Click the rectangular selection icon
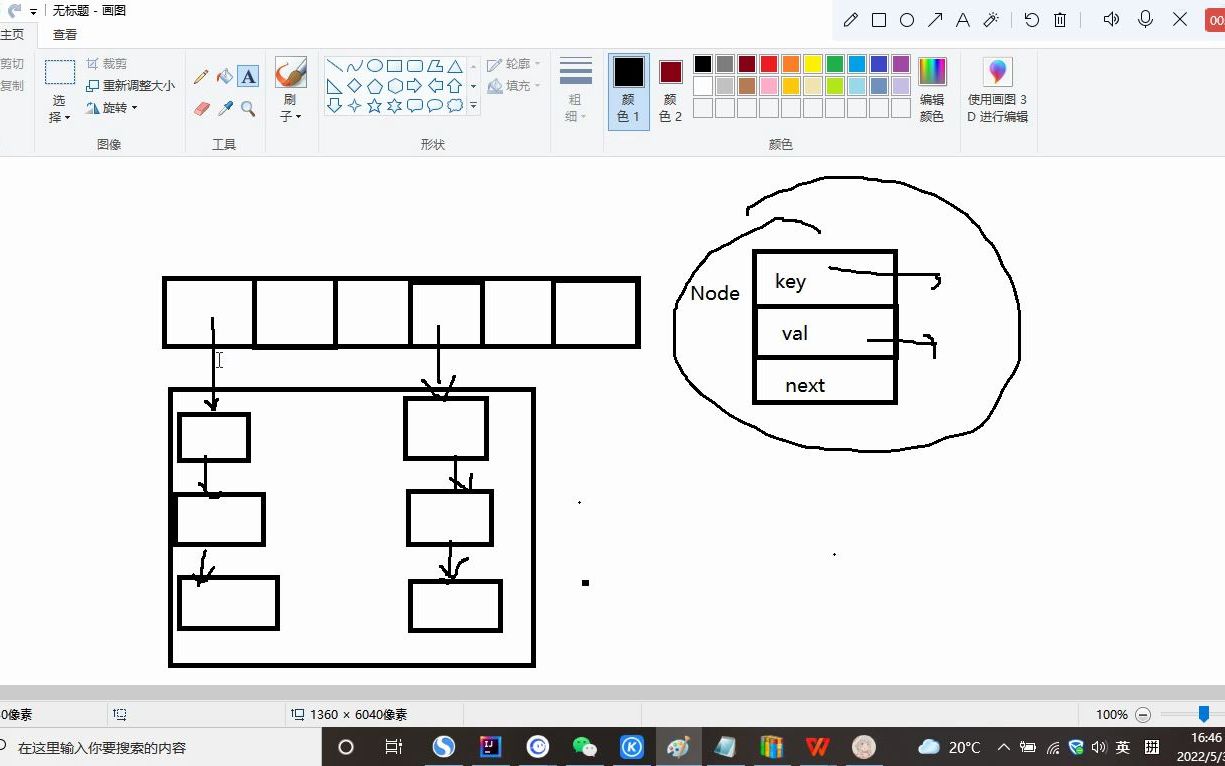The height and width of the screenshot is (766, 1225). tap(60, 72)
